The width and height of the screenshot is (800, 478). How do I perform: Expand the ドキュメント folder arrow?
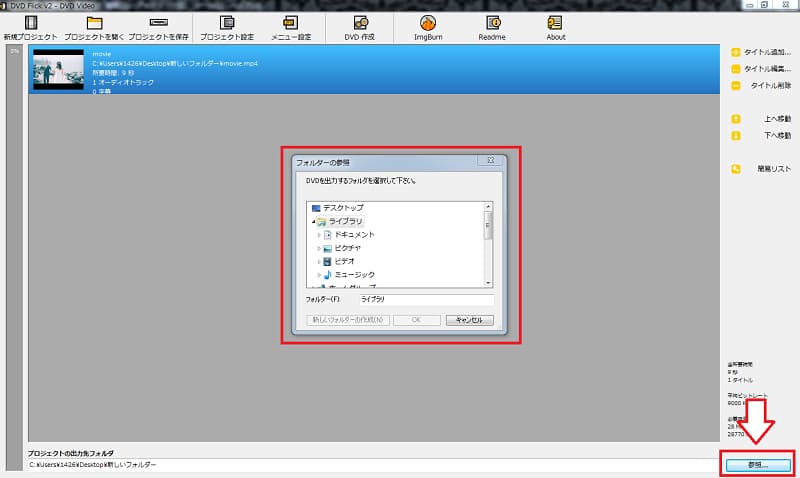point(319,235)
